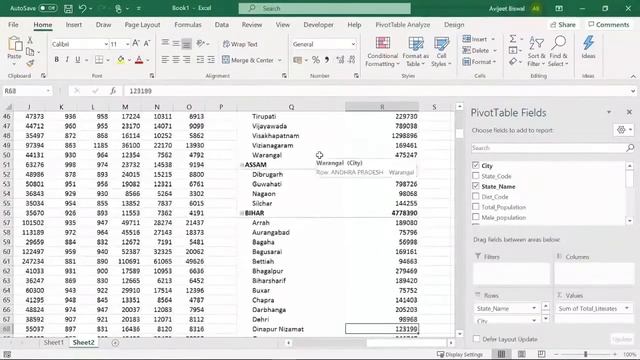Viewport: 640px width, 360px height.
Task: Open the PivotTable Analyze tab
Action: tap(402, 25)
